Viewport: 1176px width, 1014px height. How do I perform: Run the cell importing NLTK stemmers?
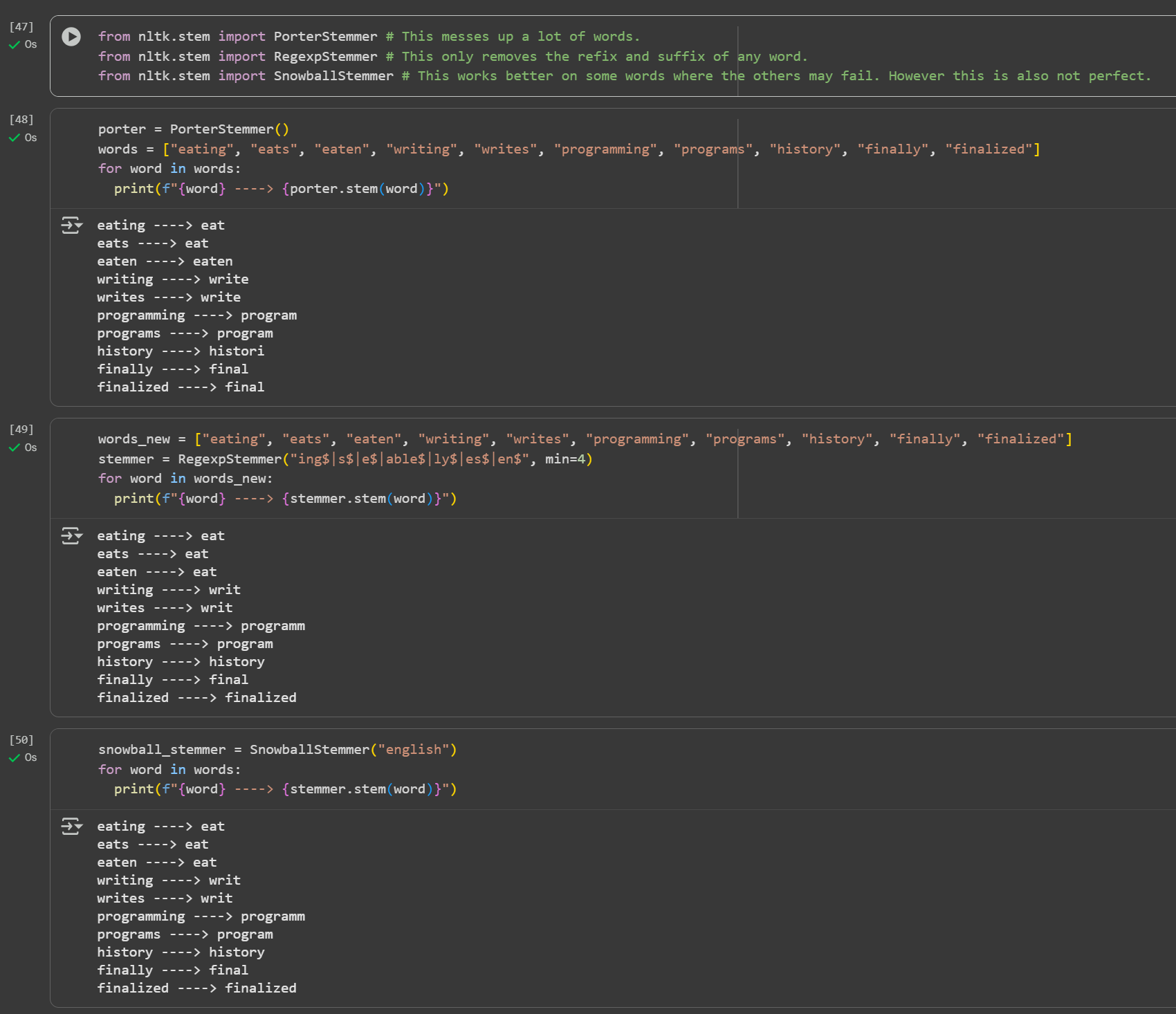pos(71,37)
